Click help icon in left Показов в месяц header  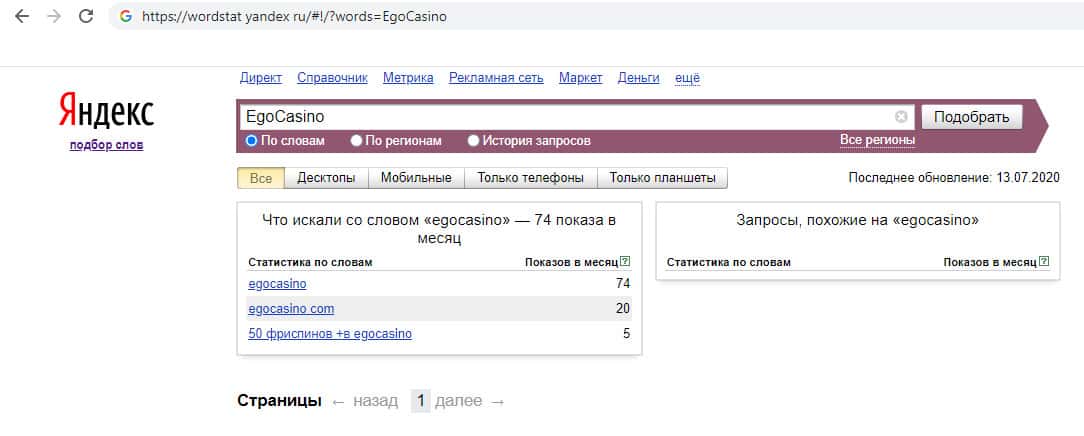coord(625,261)
